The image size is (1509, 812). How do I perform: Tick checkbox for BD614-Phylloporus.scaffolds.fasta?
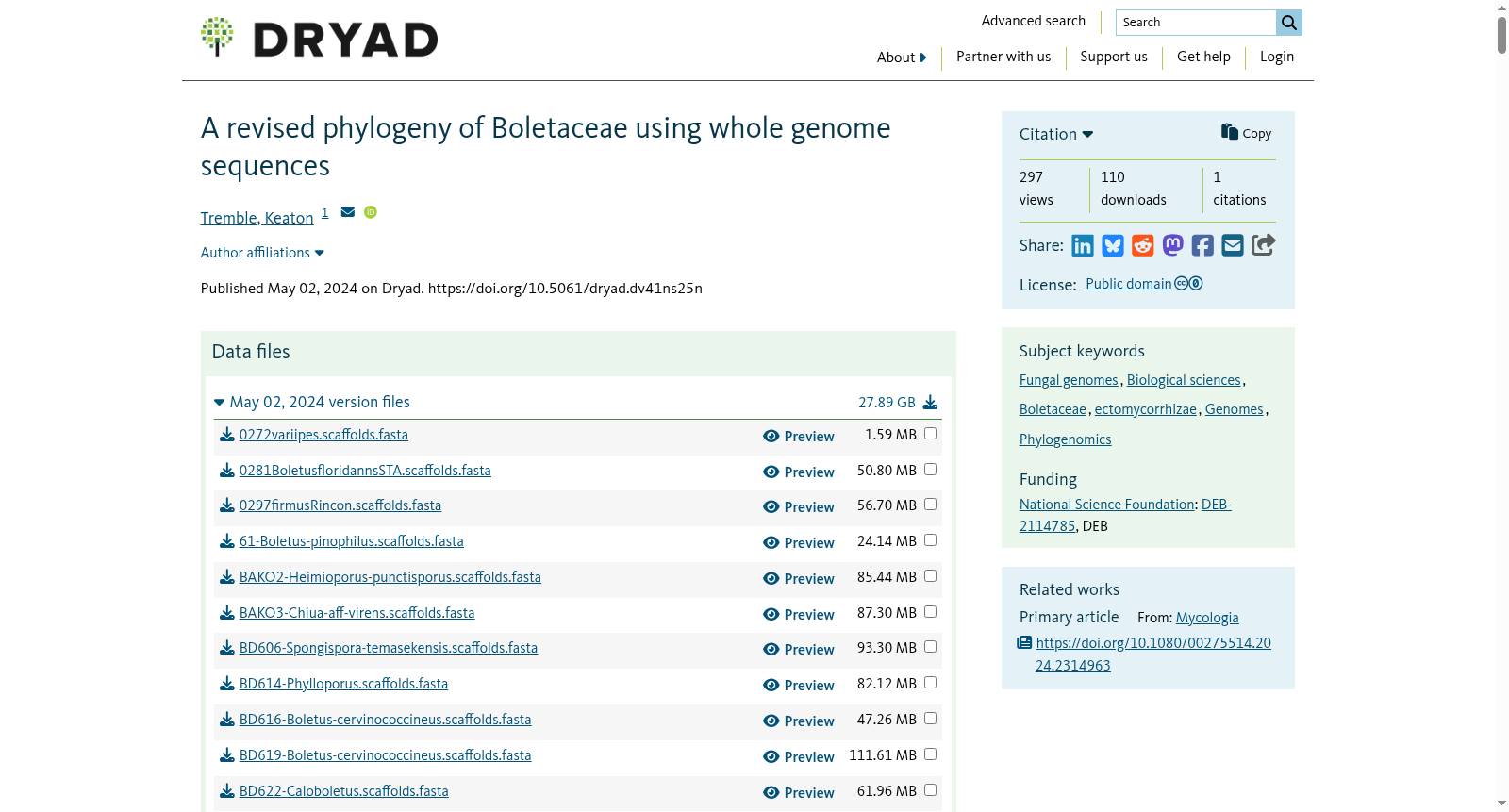pos(931,683)
